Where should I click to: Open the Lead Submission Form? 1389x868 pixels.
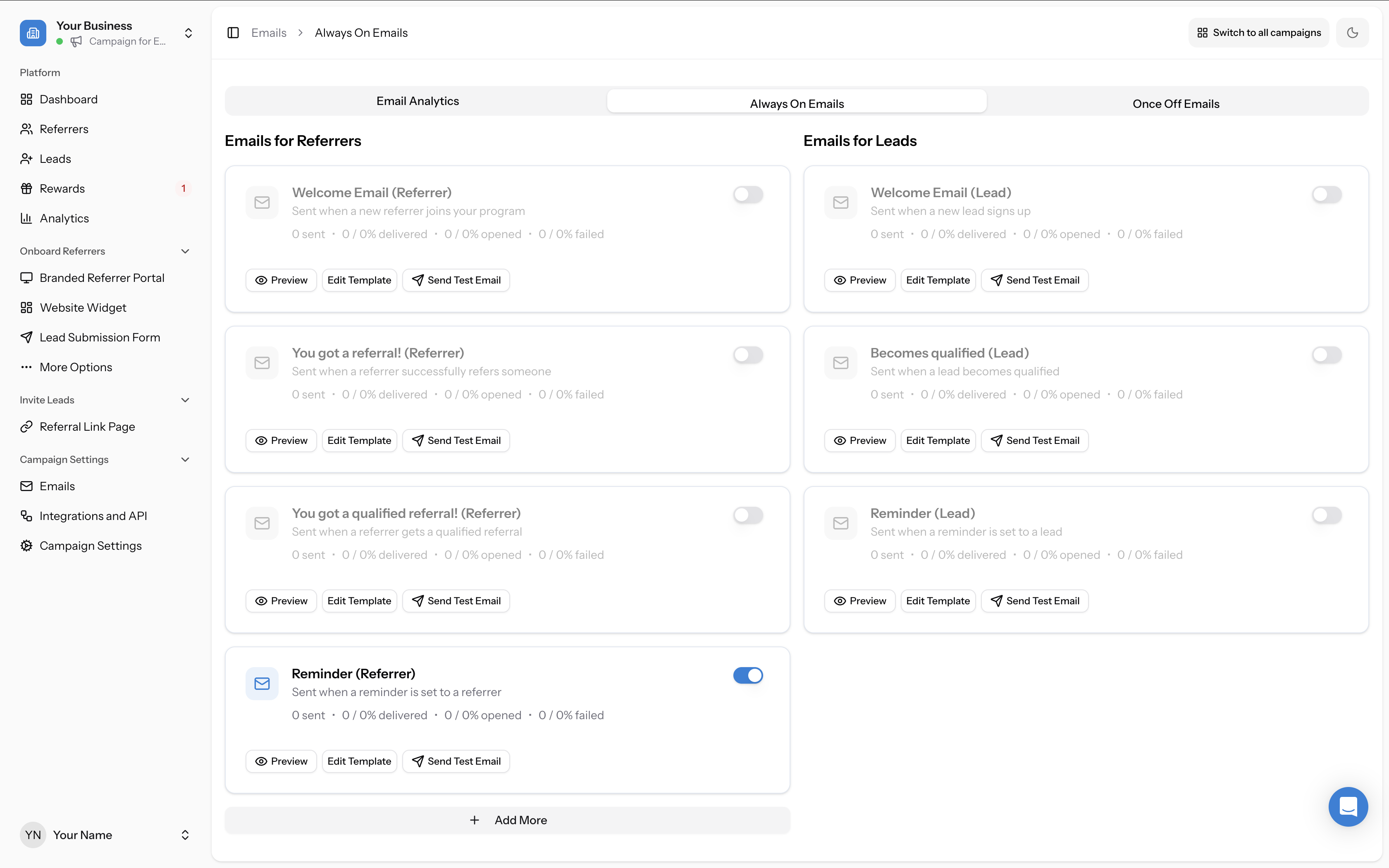[100, 337]
